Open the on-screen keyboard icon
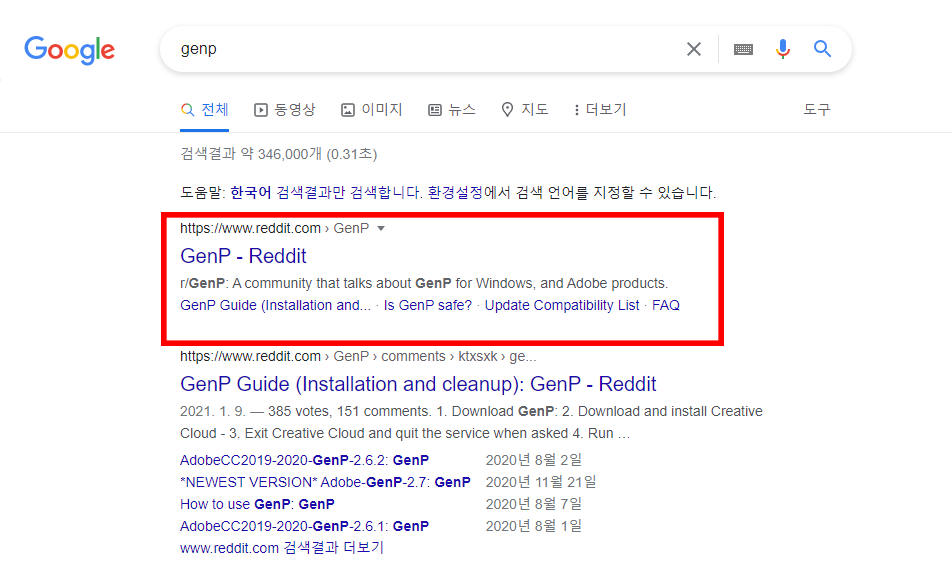This screenshot has height=582, width=952. pyautogui.click(x=743, y=49)
